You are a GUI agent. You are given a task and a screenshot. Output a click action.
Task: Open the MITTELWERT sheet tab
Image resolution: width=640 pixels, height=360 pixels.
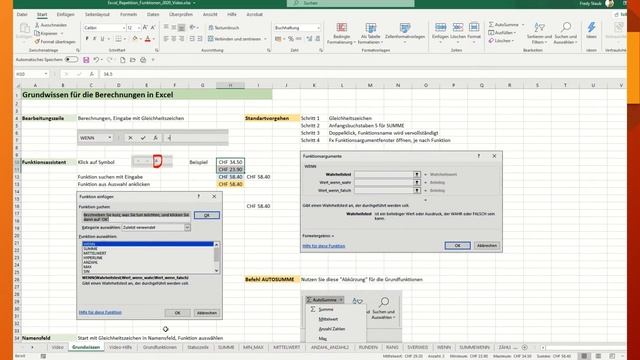[287, 347]
